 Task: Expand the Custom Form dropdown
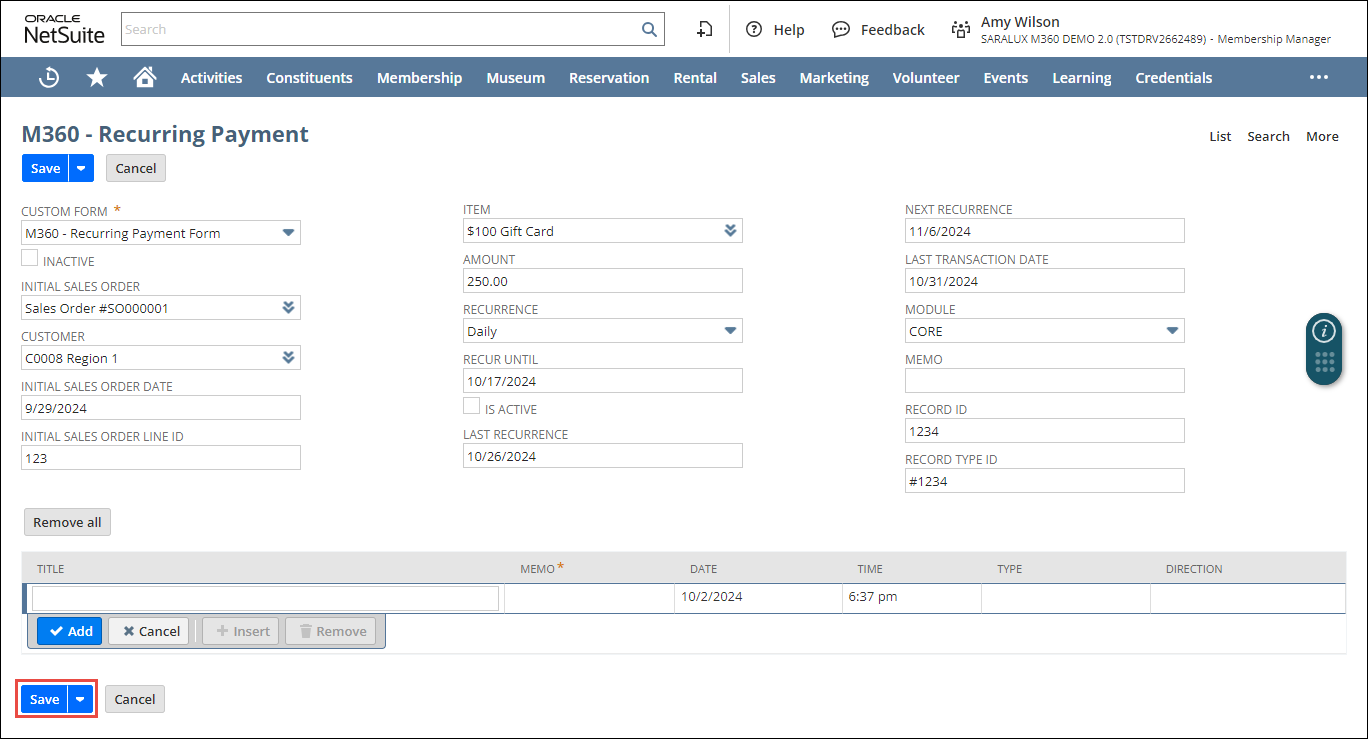click(x=288, y=233)
